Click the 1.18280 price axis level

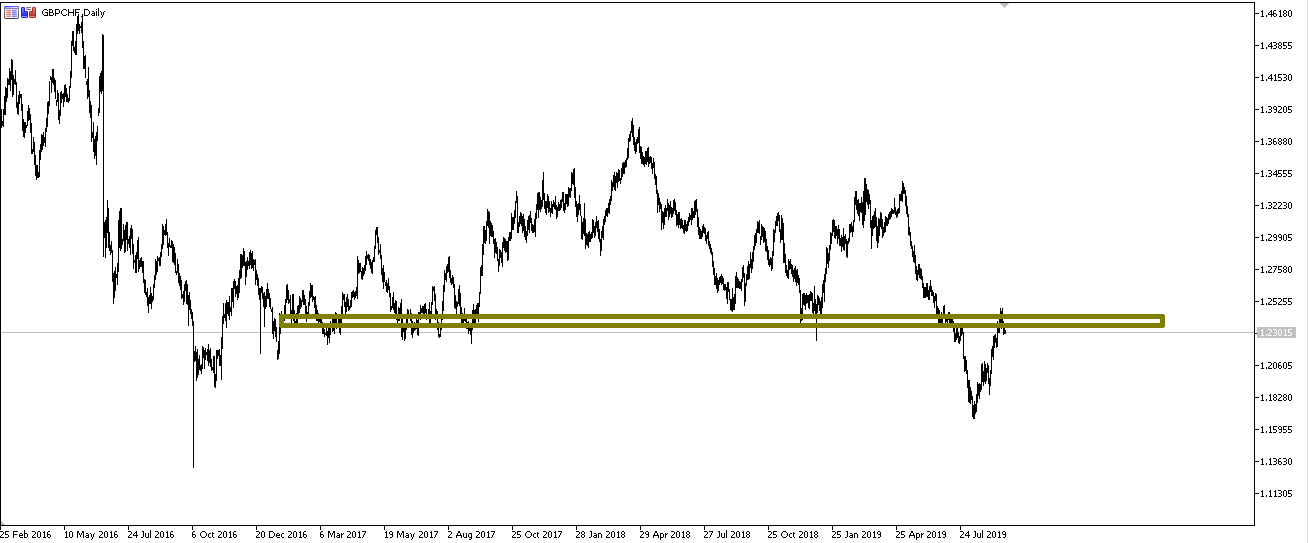pyautogui.click(x=1280, y=397)
